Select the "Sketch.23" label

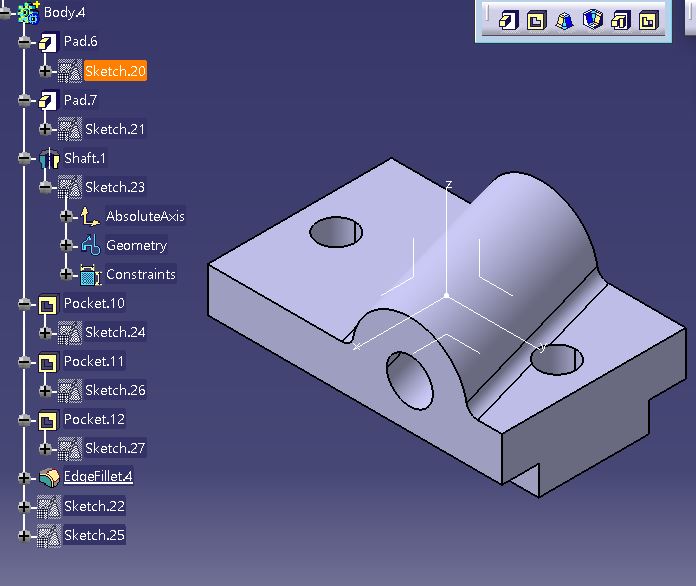click(x=115, y=187)
